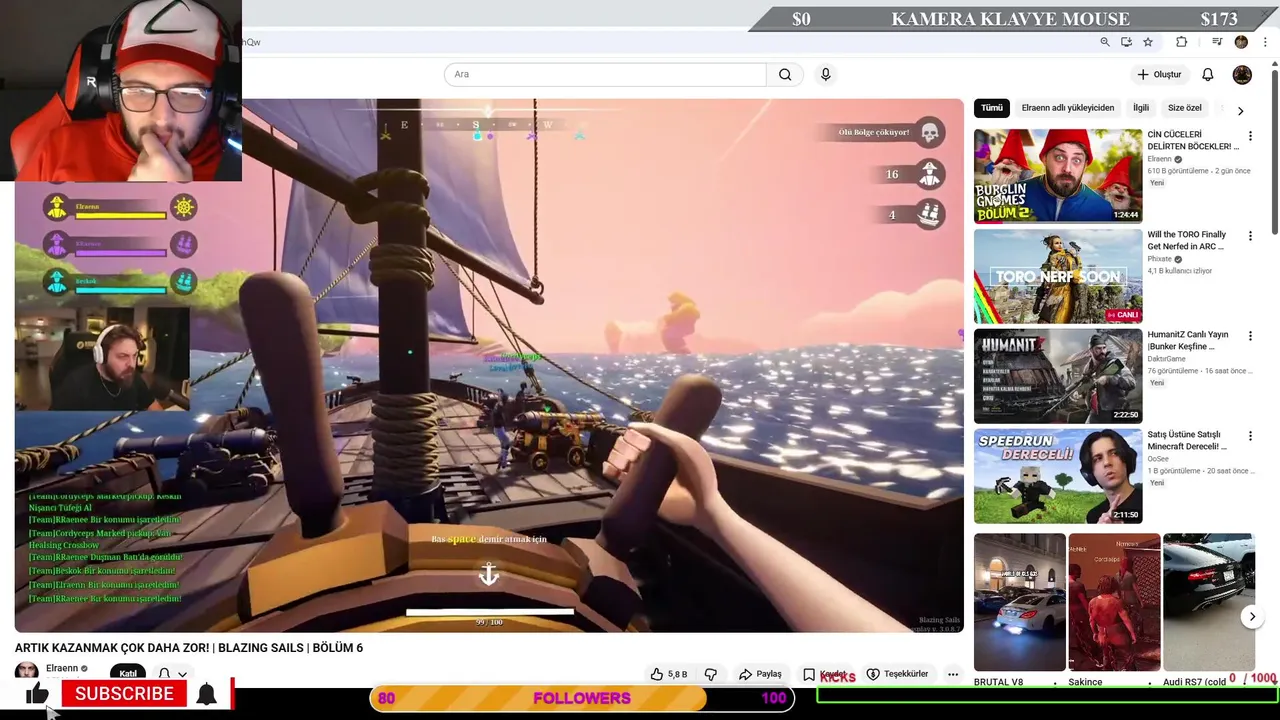Show next Shorts with the right arrow
The height and width of the screenshot is (720, 1280).
[x=1252, y=617]
